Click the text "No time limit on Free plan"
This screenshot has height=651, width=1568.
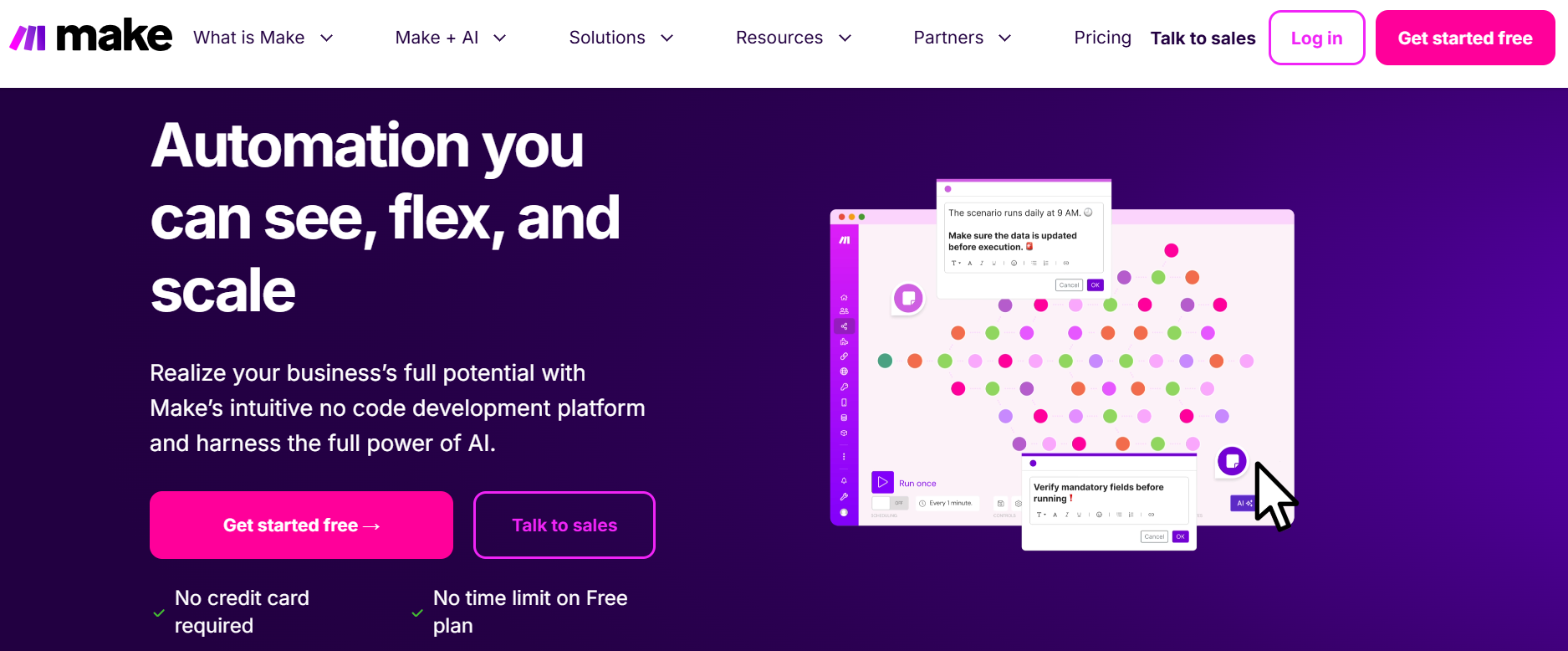[530, 612]
